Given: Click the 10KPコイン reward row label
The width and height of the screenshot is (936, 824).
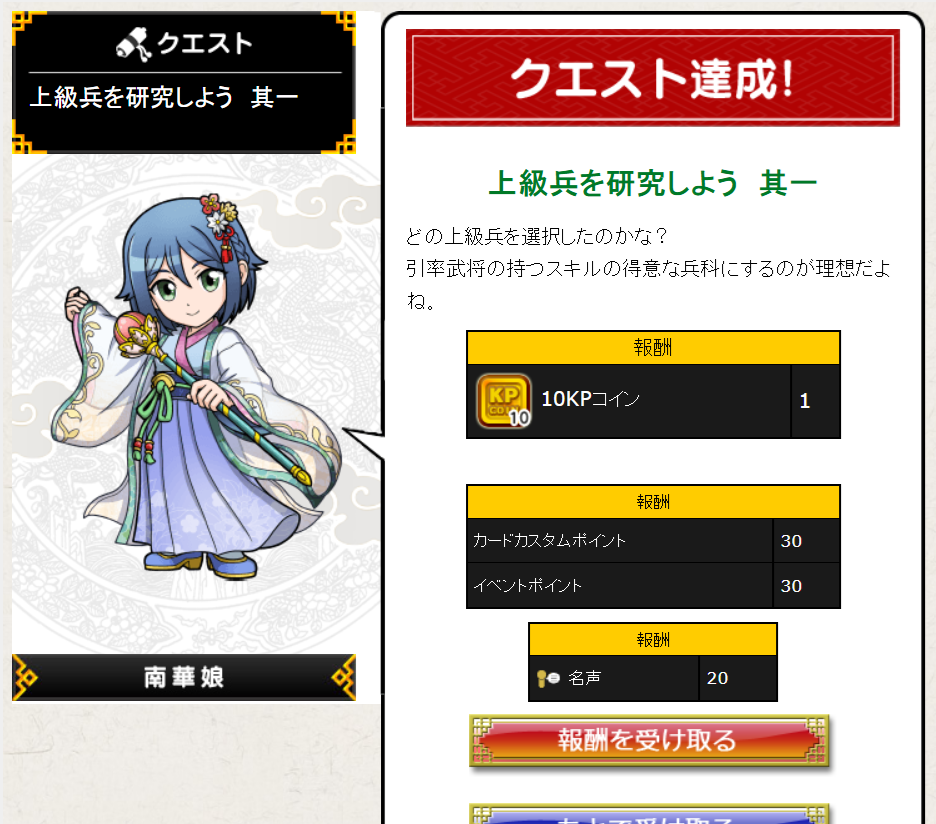Looking at the screenshot, I should [590, 399].
